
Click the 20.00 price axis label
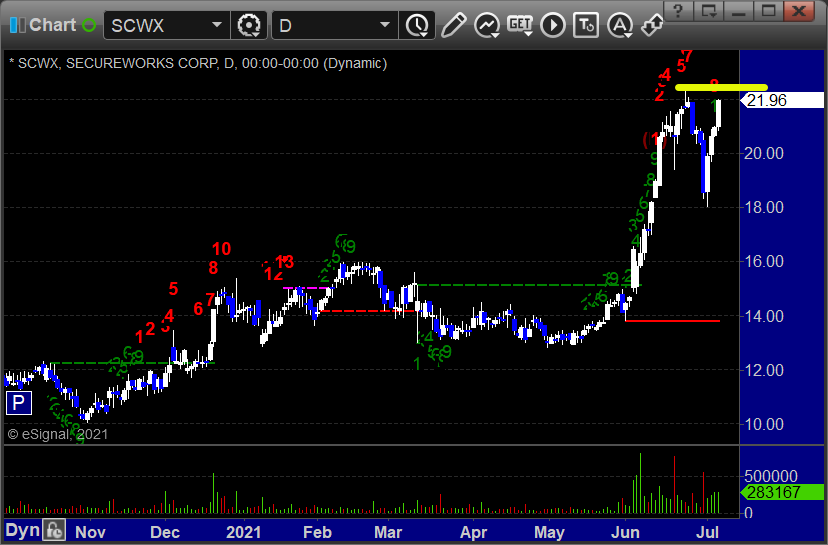pos(764,153)
